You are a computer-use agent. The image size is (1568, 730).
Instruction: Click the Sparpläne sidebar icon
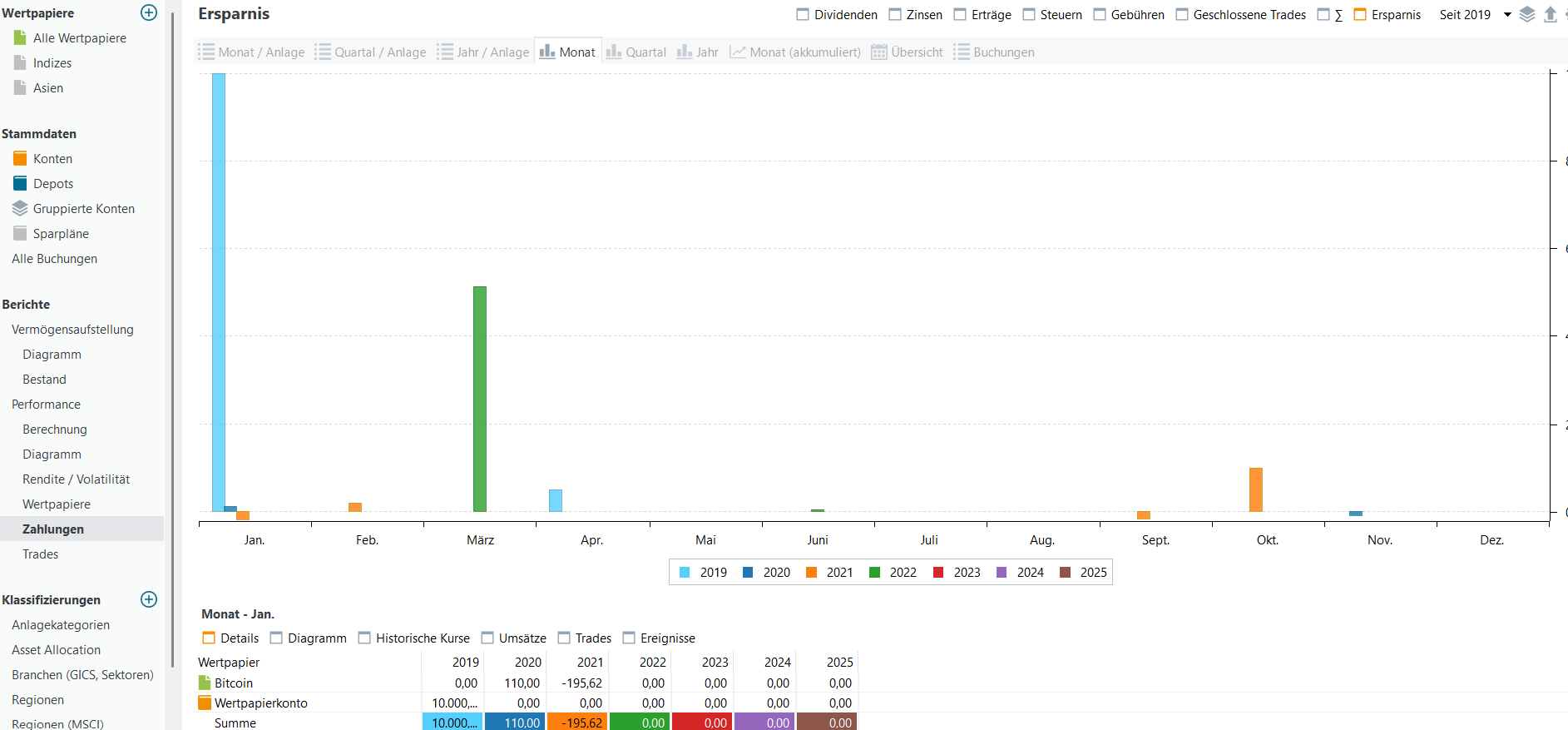[x=20, y=233]
